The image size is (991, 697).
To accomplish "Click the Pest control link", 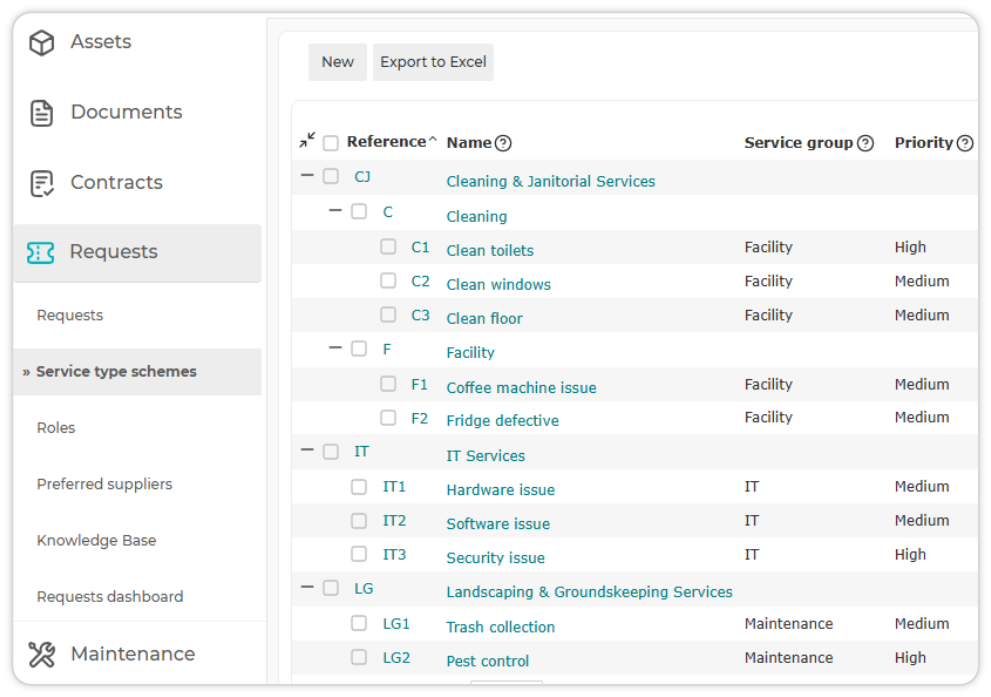I will point(487,661).
